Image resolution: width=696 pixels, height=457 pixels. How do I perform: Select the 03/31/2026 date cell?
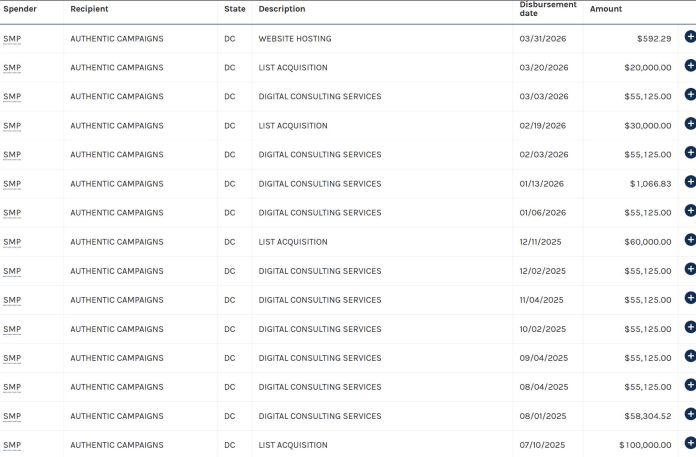(543, 39)
